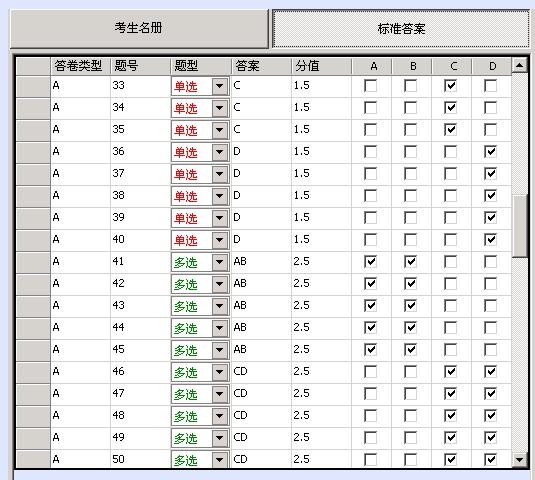Click the B option column header
The image size is (535, 480).
point(412,66)
